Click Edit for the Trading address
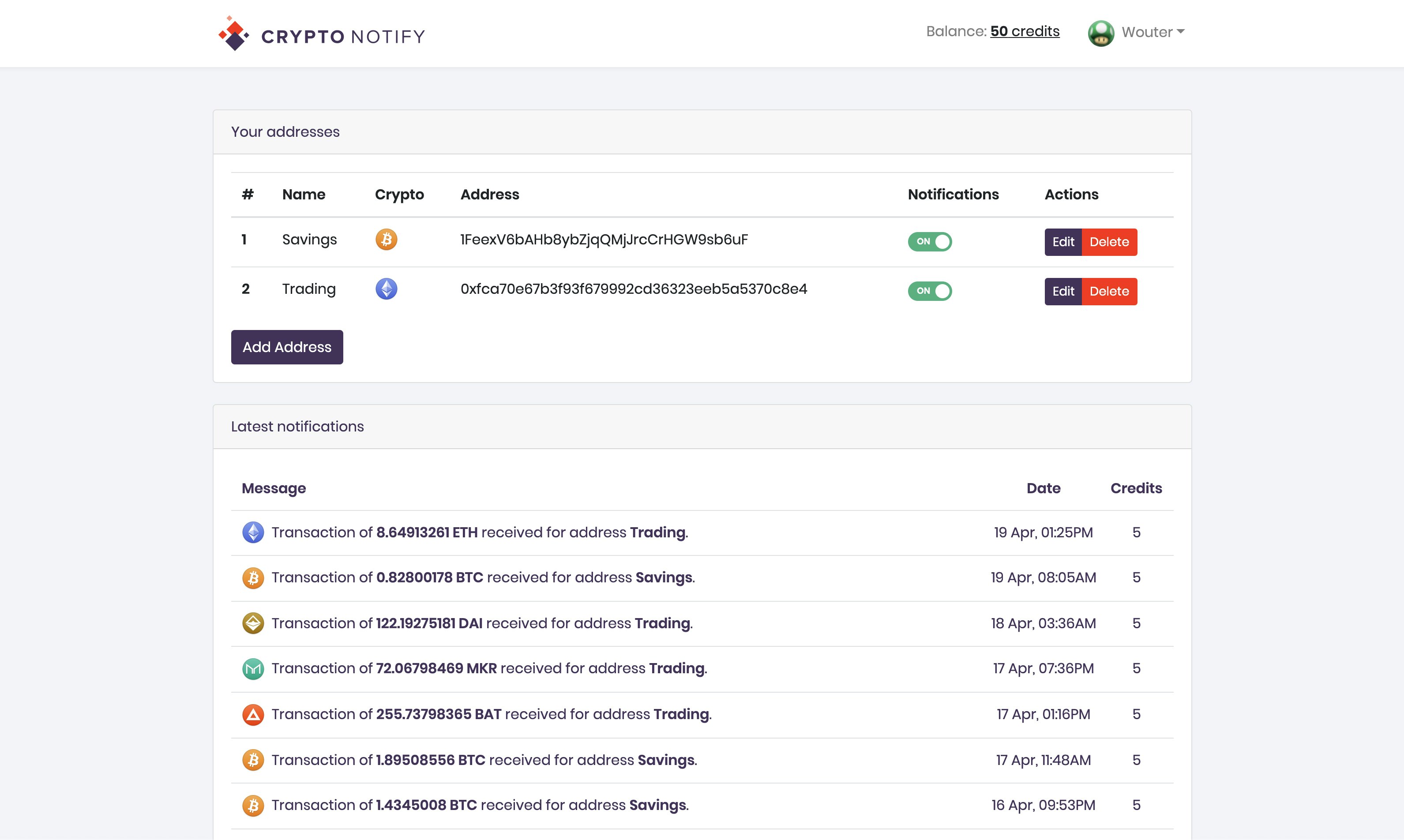The image size is (1404, 840). coord(1063,291)
